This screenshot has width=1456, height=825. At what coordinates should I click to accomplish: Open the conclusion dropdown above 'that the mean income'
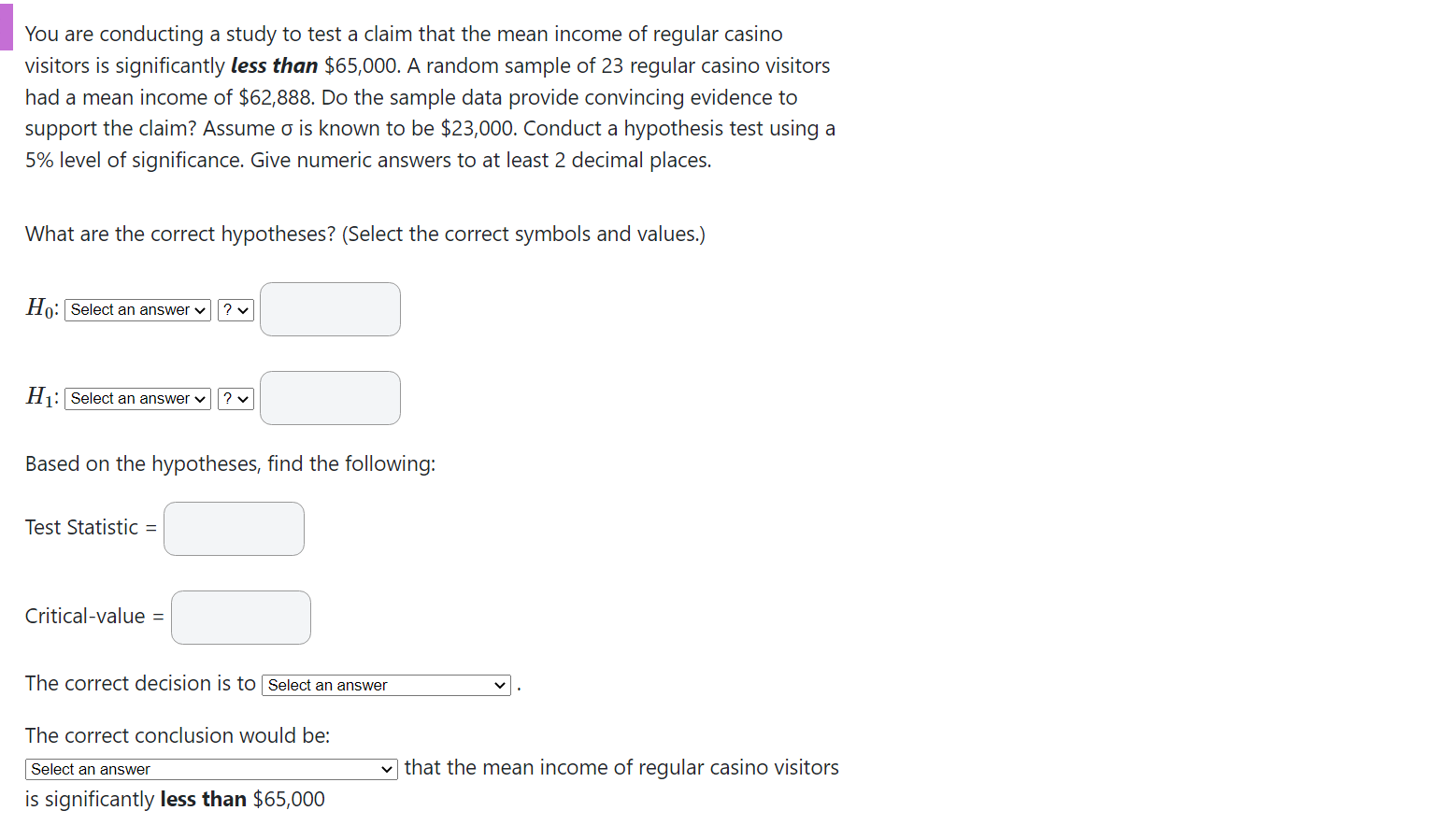pyautogui.click(x=210, y=769)
